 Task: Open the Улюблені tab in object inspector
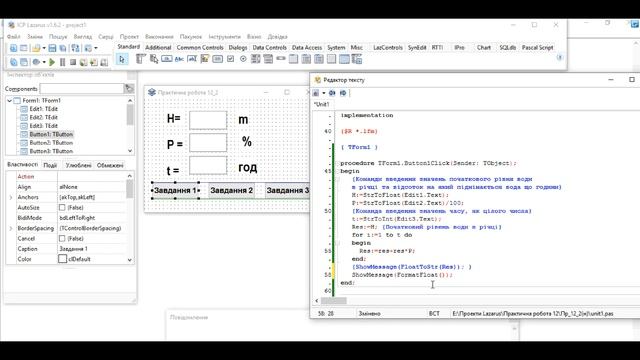tap(78, 165)
